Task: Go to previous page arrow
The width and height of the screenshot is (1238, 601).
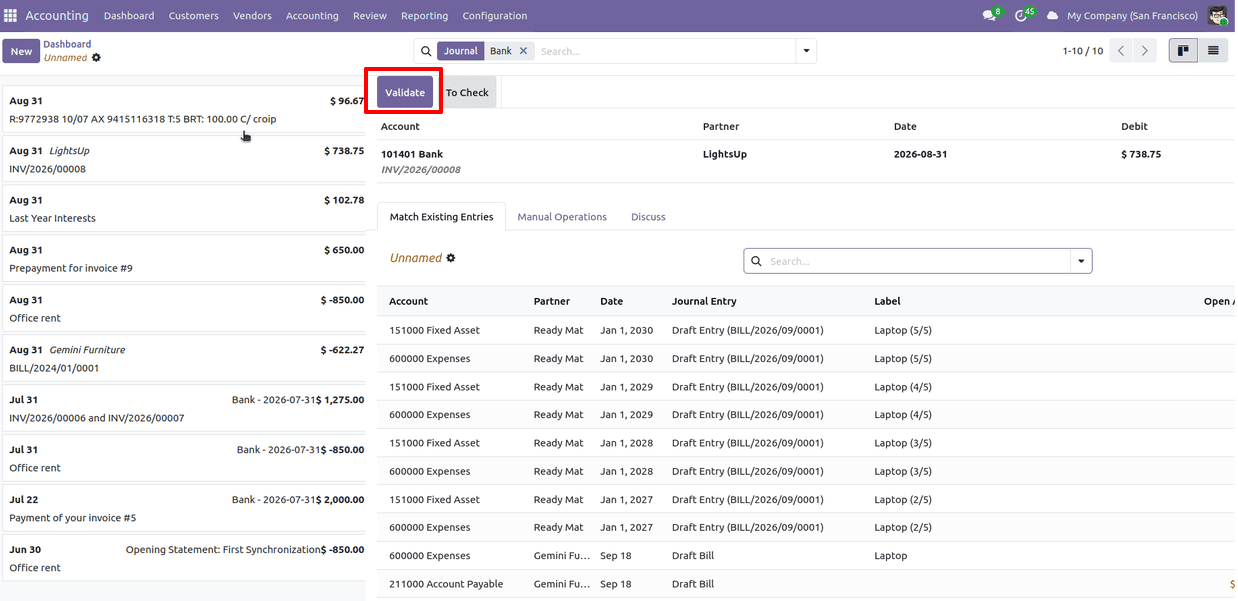Action: (x=1121, y=51)
